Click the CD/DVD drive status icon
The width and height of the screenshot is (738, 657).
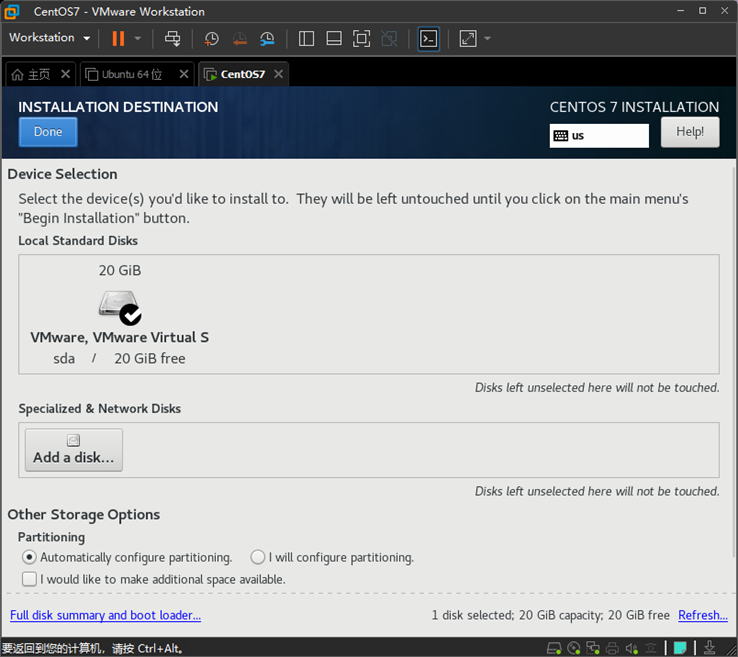(x=574, y=648)
